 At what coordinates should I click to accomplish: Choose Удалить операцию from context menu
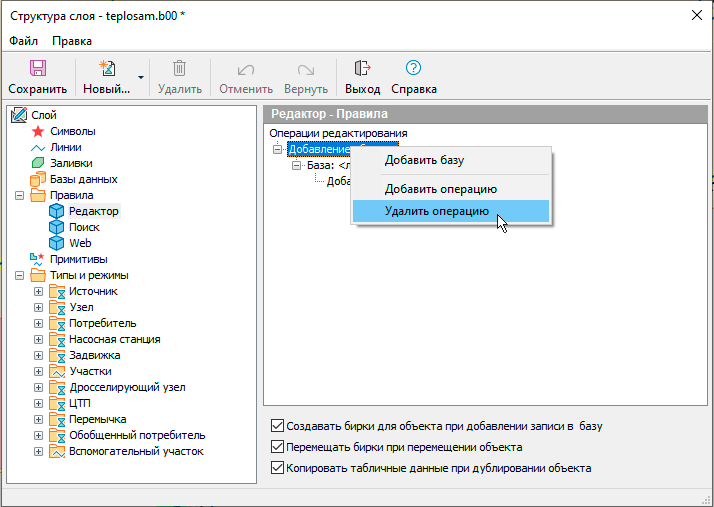(x=436, y=211)
